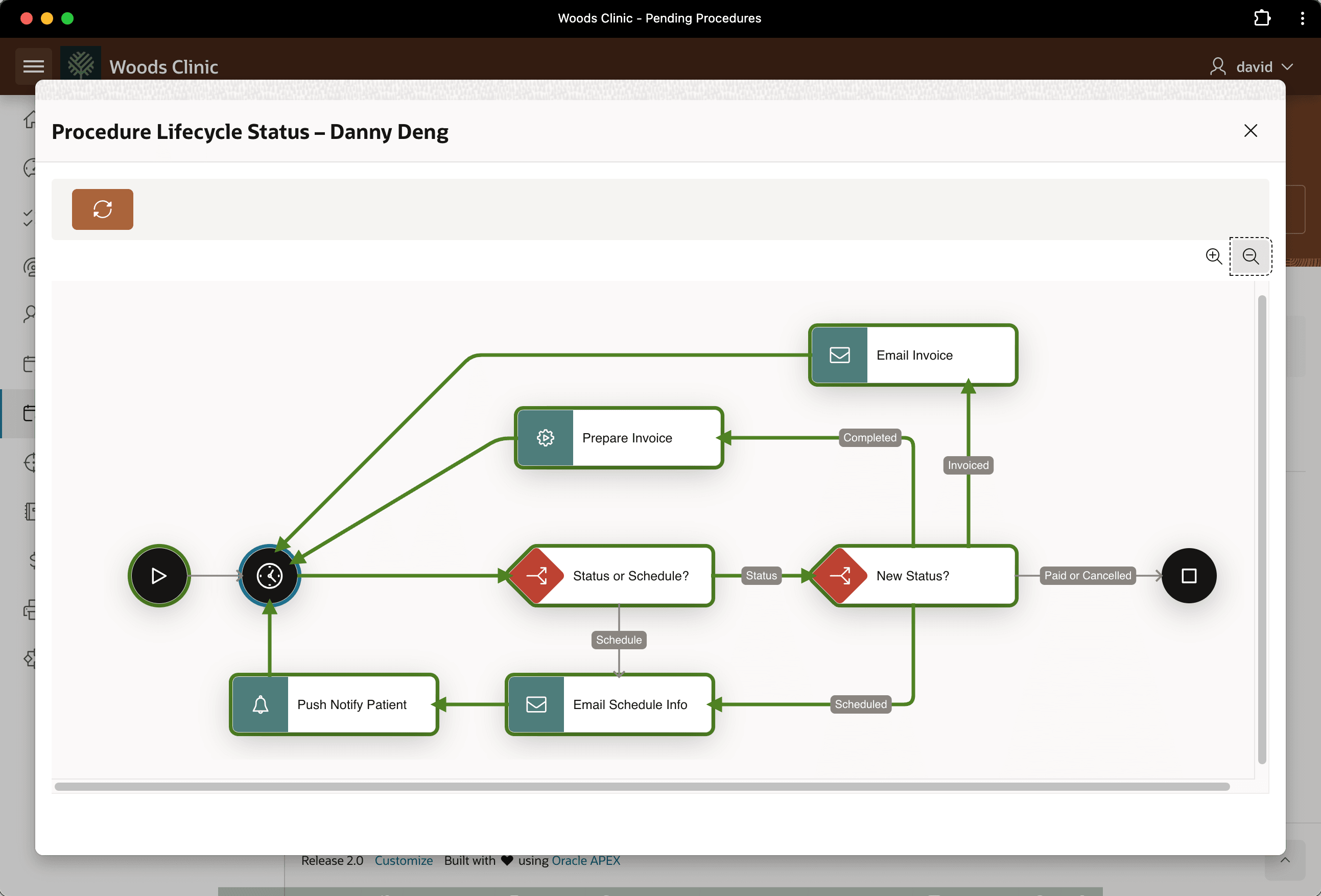Select the timer wait node
This screenshot has width=1321, height=896.
pyautogui.click(x=269, y=576)
